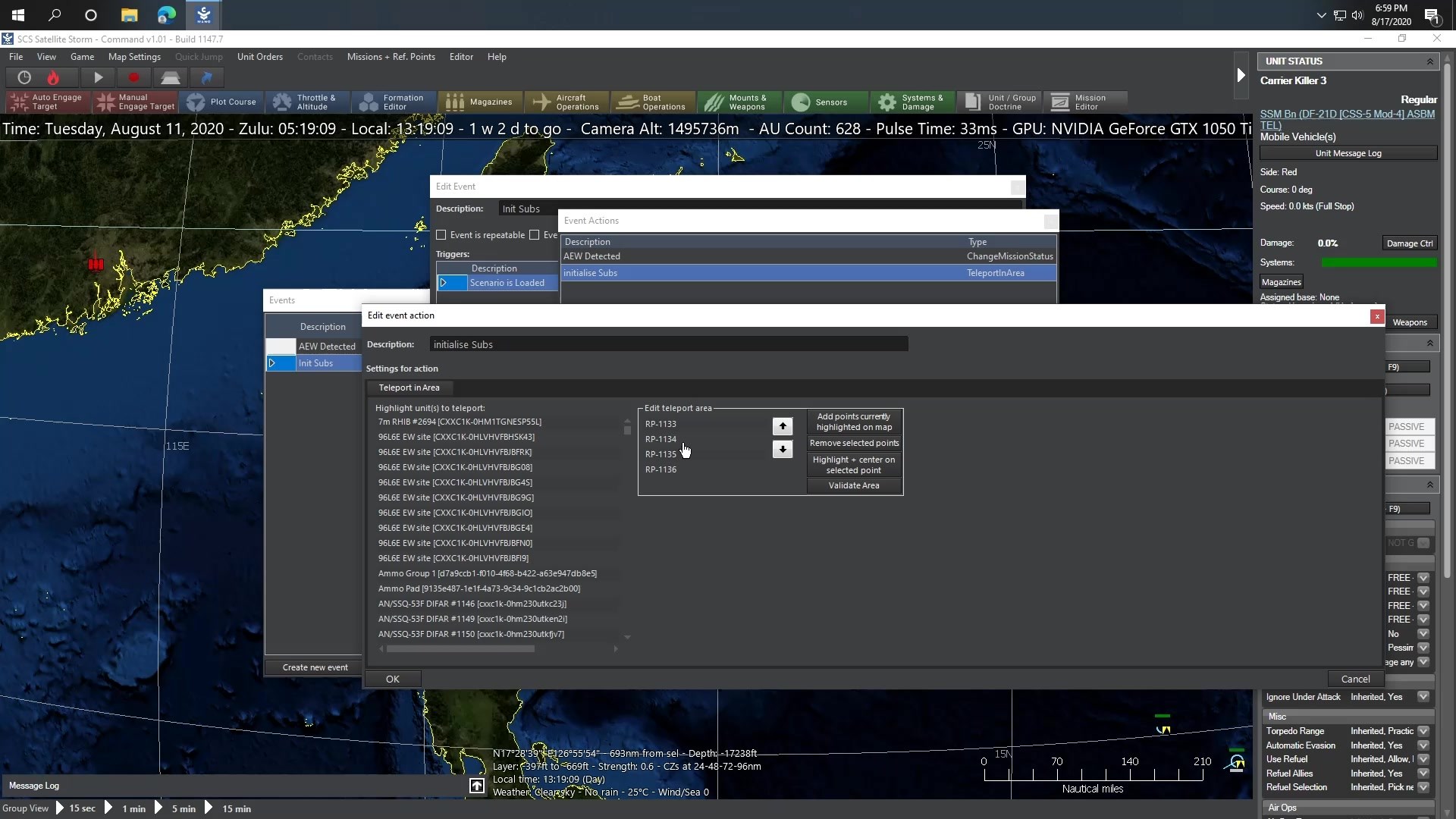Click the Description field 'initialise Subs'
This screenshot has width=1456, height=819.
(x=669, y=344)
